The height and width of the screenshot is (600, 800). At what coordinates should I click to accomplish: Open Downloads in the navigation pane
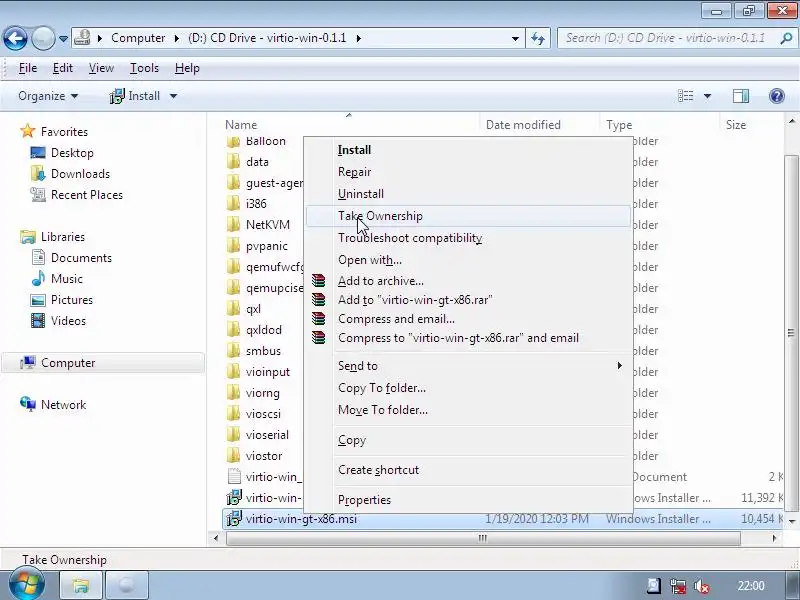click(x=80, y=173)
